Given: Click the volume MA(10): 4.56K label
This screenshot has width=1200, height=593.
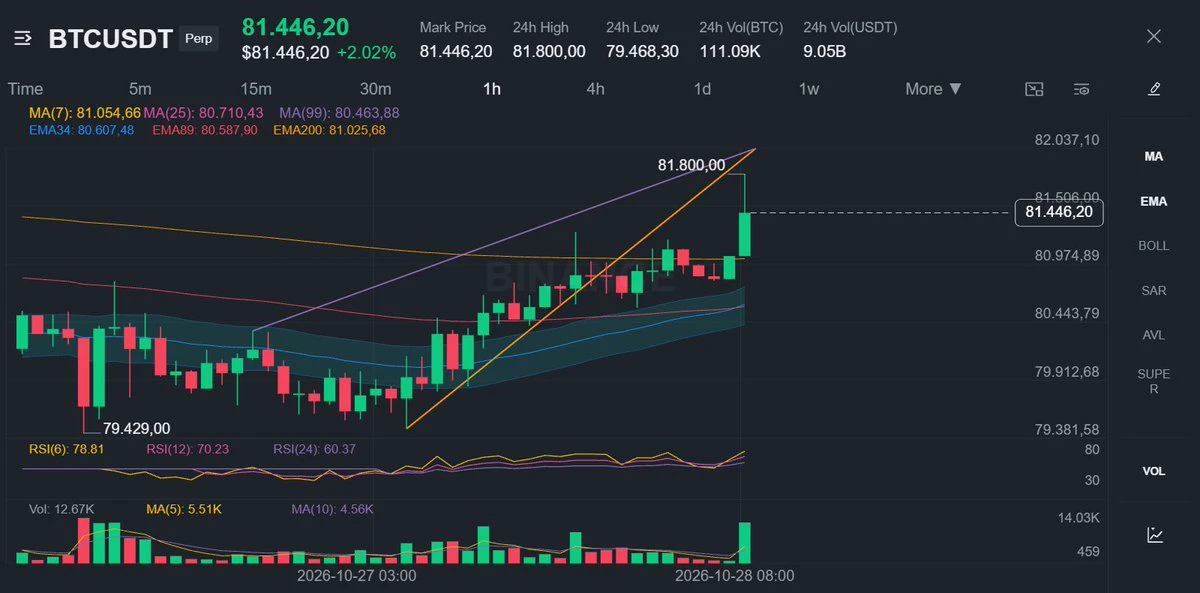Looking at the screenshot, I should pos(332,509).
